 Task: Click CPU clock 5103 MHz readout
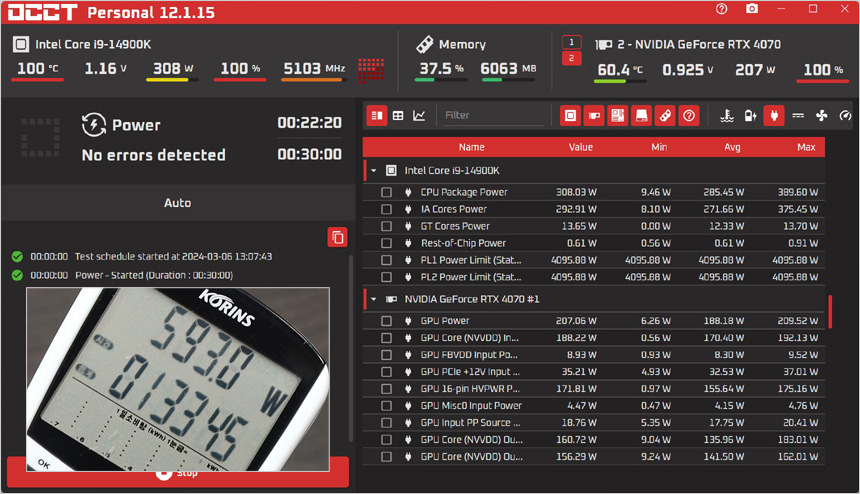coord(314,69)
